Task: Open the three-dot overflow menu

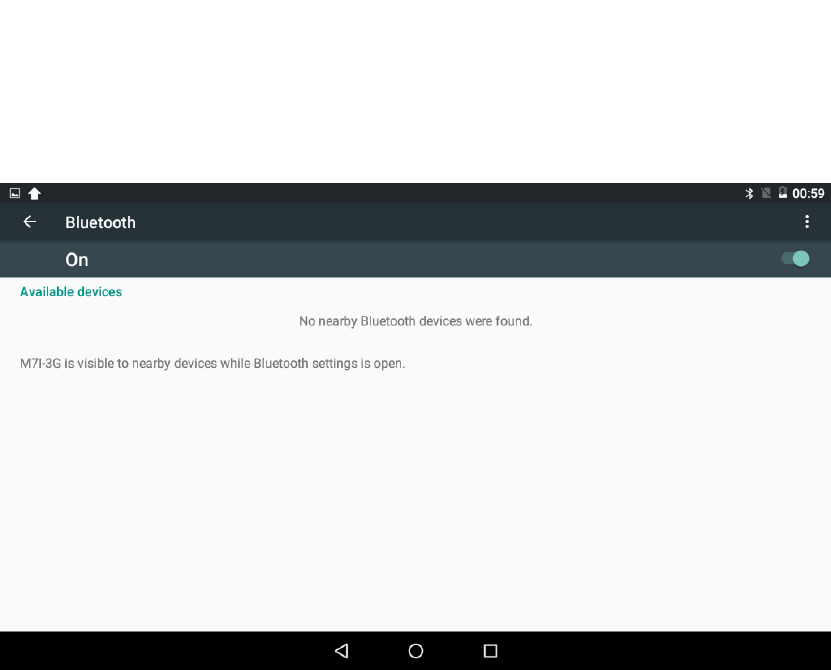Action: pyautogui.click(x=807, y=222)
